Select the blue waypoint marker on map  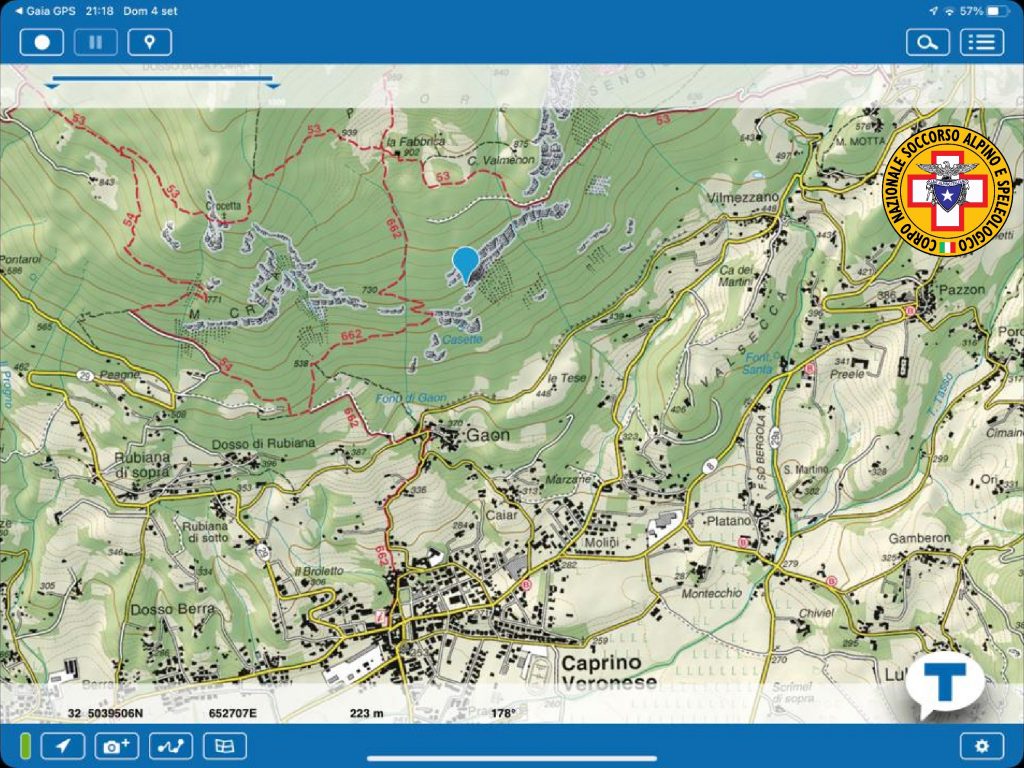465,264
